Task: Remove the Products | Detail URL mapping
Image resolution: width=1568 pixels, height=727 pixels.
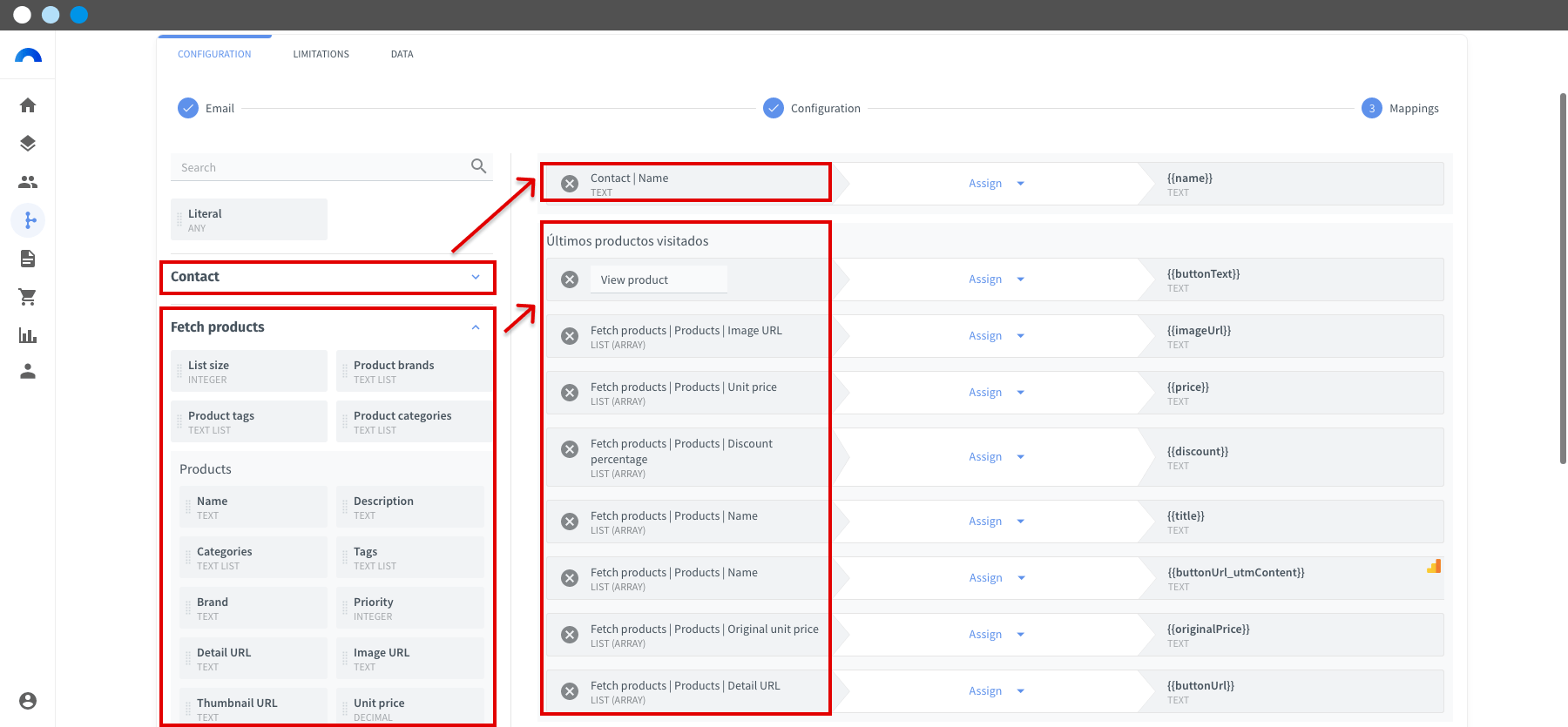Action: [x=570, y=691]
